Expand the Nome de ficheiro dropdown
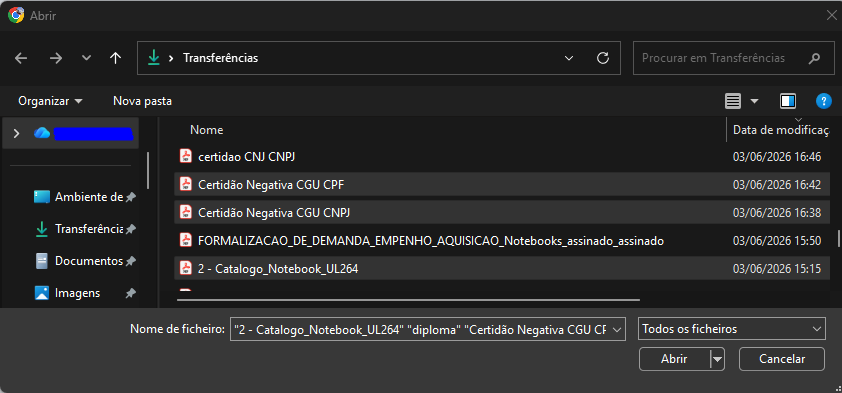The width and height of the screenshot is (842, 393). pyautogui.click(x=618, y=329)
